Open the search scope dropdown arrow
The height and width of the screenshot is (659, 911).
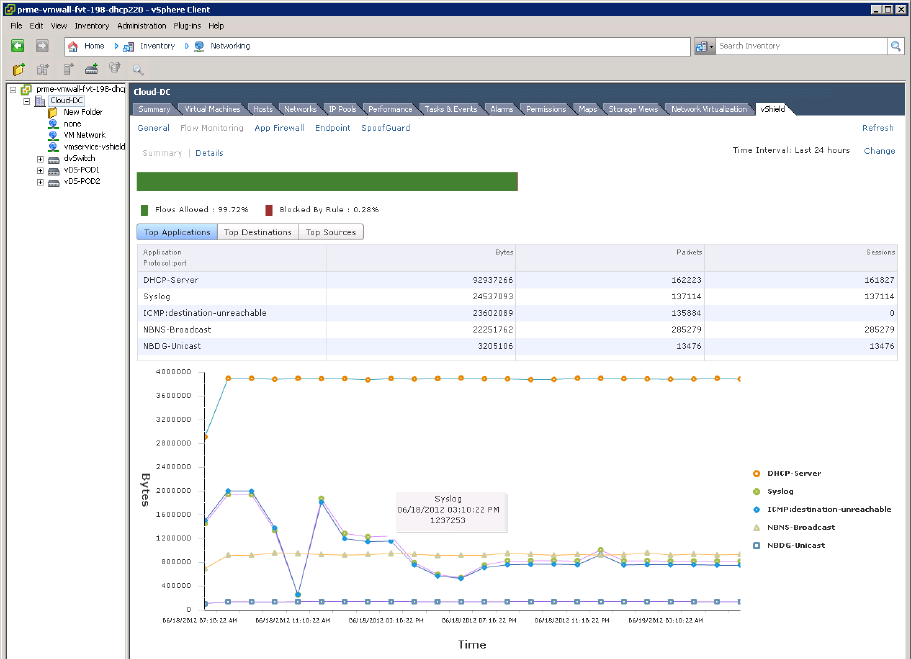point(711,47)
